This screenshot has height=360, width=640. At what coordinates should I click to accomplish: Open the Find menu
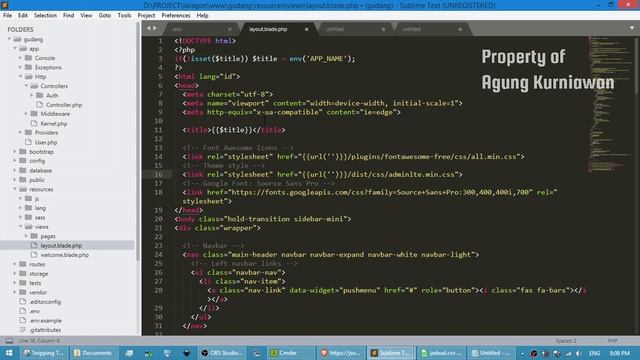coord(69,15)
